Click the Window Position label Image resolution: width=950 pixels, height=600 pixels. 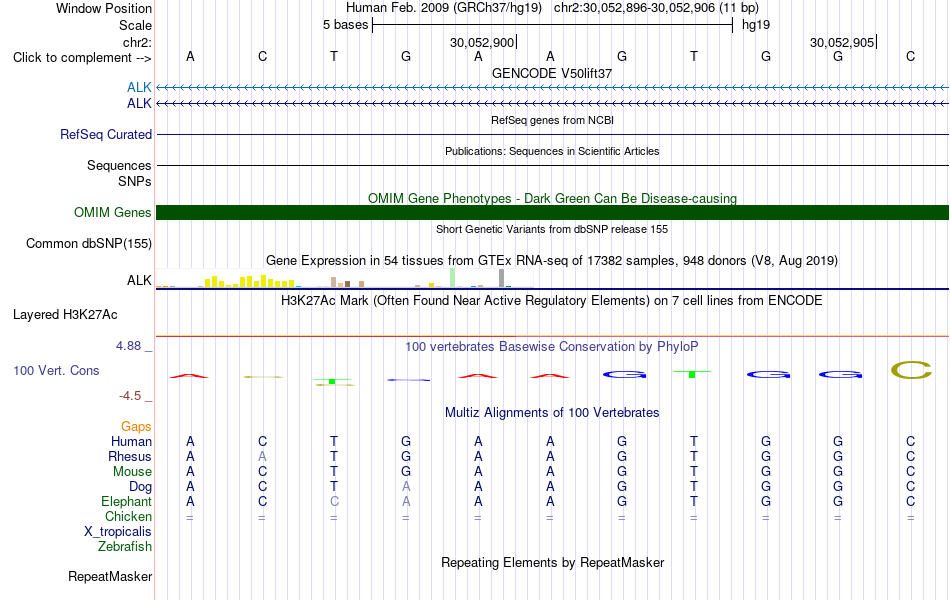[104, 8]
